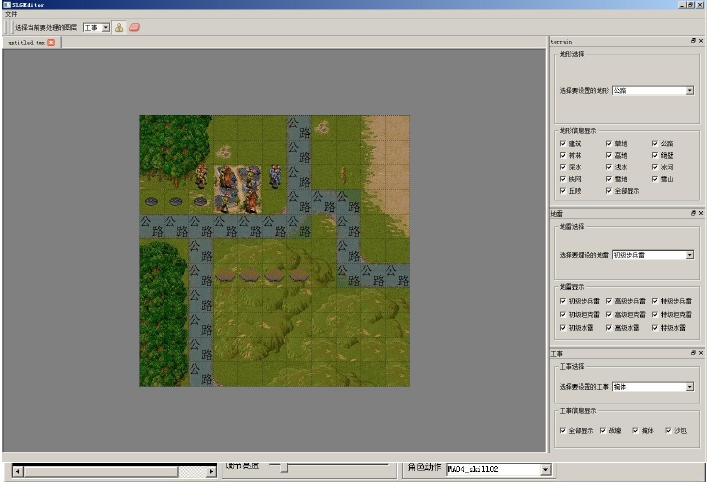Toggle the 特级坦克雷 display checkbox
709x483 pixels.
click(x=655, y=314)
